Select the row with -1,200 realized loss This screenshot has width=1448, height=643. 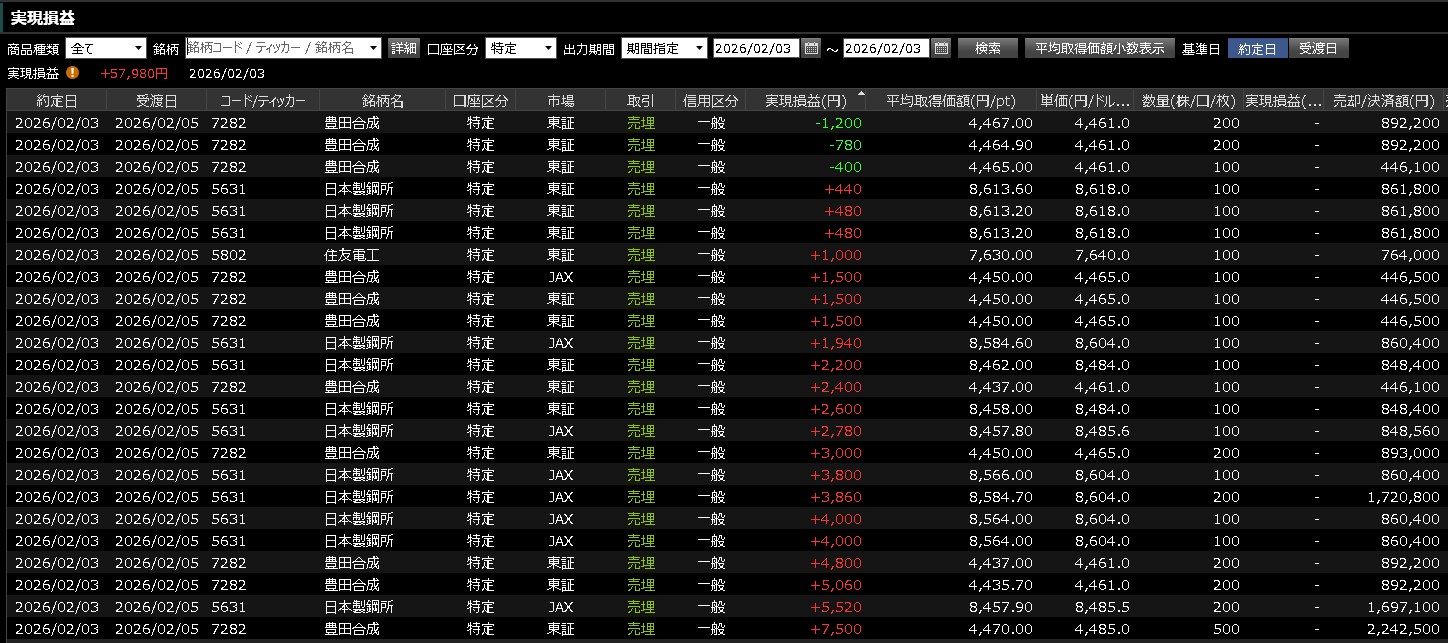[x=352, y=123]
